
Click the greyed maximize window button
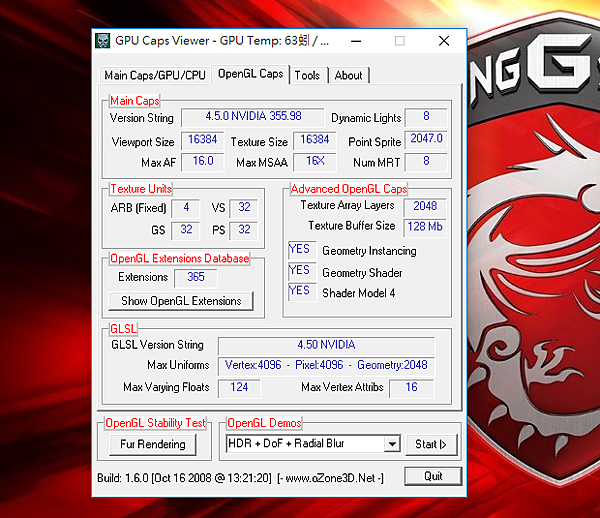(x=400, y=41)
